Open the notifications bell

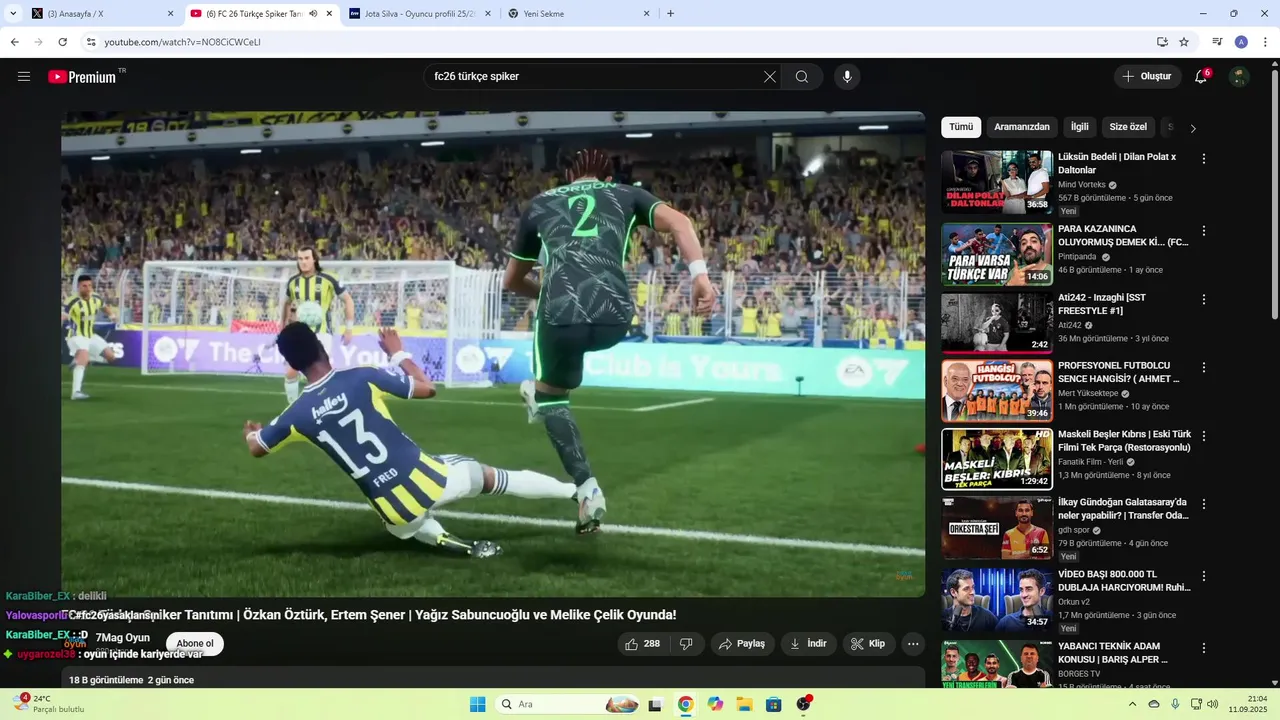tap(1201, 77)
